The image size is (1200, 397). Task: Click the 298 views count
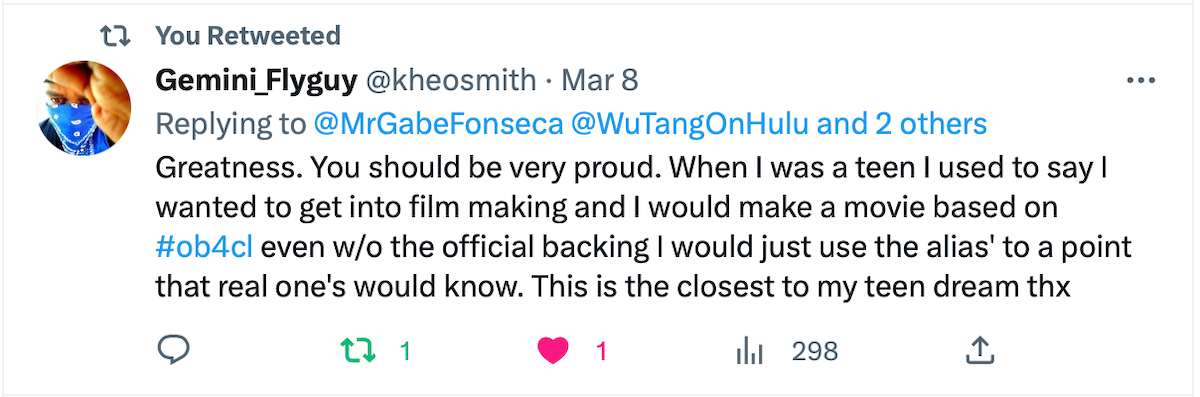pyautogui.click(x=815, y=351)
